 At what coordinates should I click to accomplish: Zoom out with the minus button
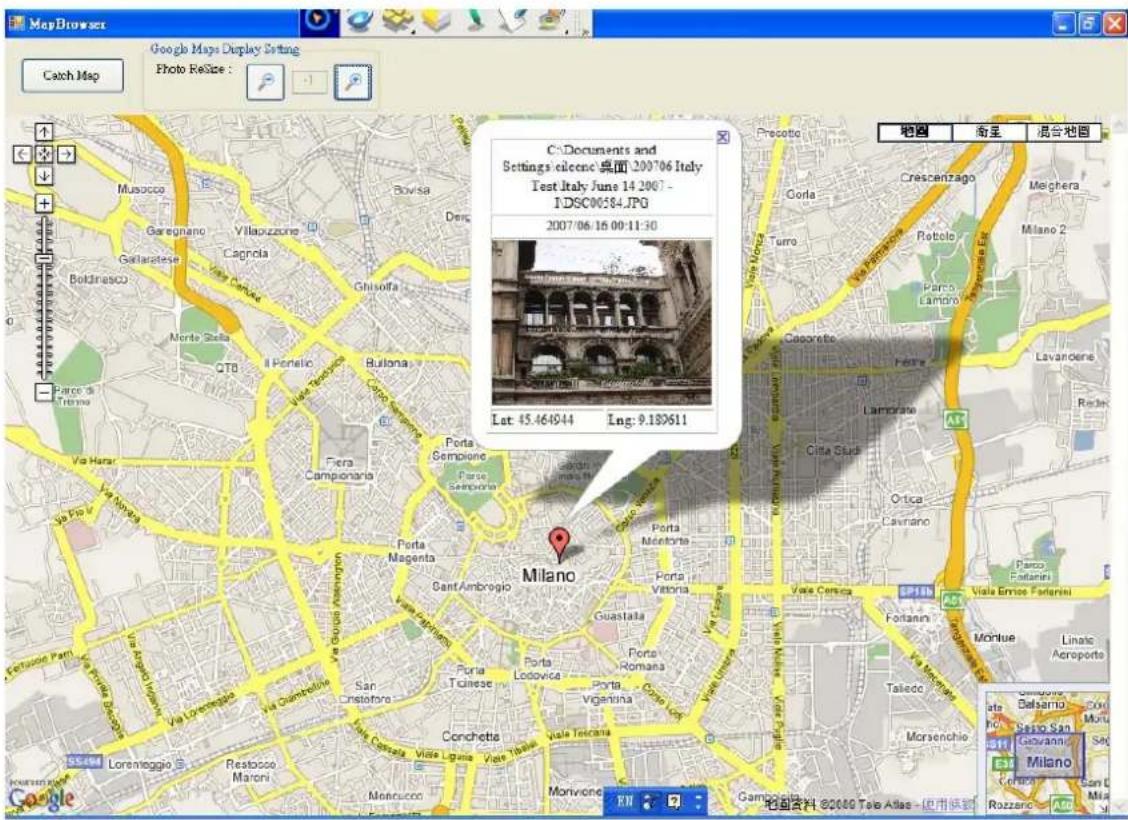pos(44,393)
